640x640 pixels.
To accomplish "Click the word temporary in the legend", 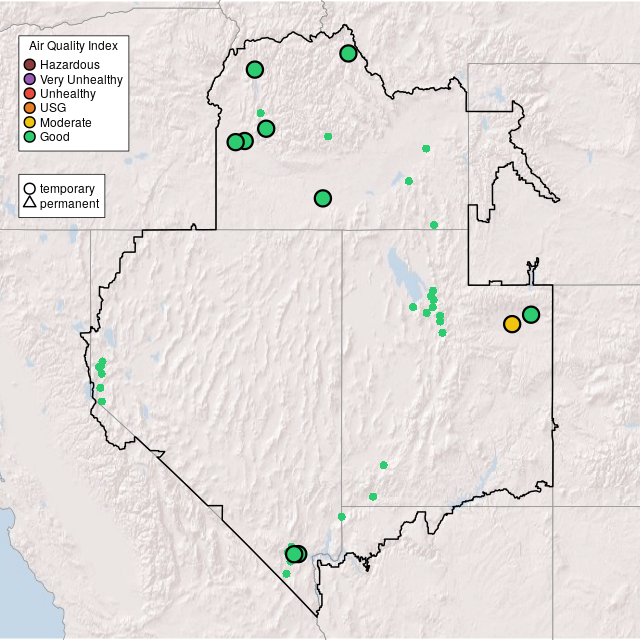I will point(67,188).
